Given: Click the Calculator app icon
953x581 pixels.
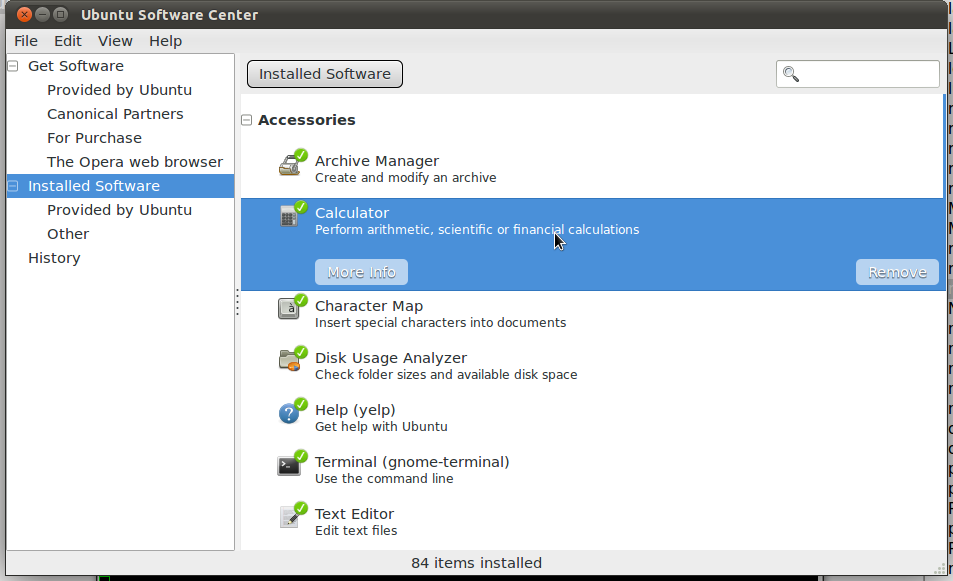Looking at the screenshot, I should coord(291,217).
